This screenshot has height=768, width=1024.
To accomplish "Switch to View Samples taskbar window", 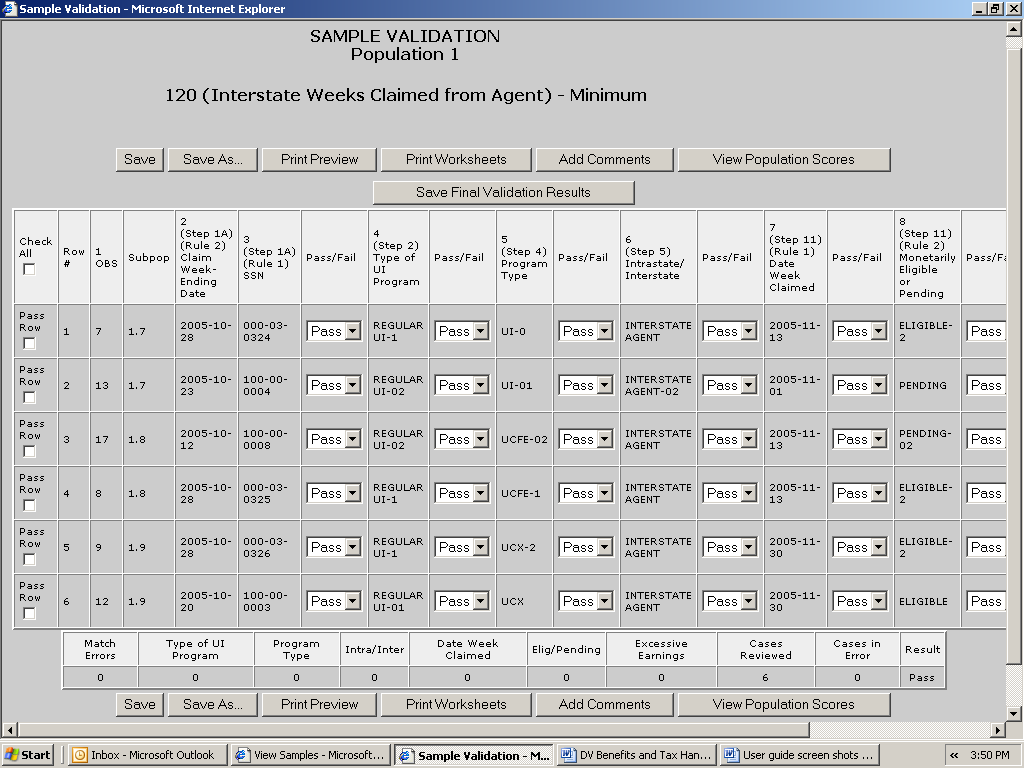I will [310, 755].
